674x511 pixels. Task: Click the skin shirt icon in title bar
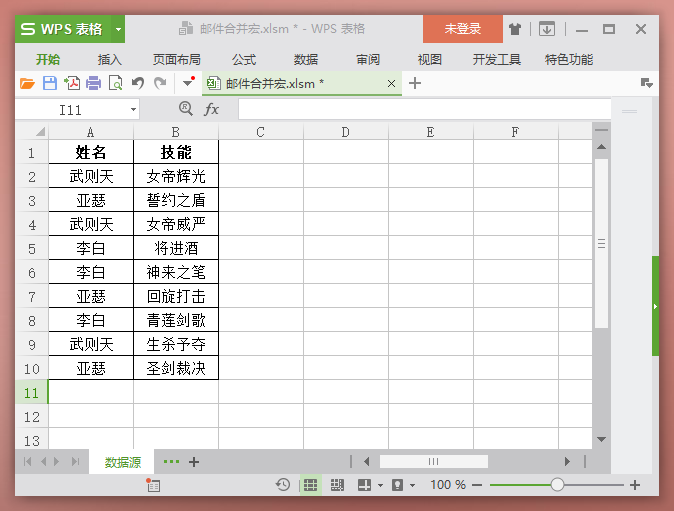(514, 30)
